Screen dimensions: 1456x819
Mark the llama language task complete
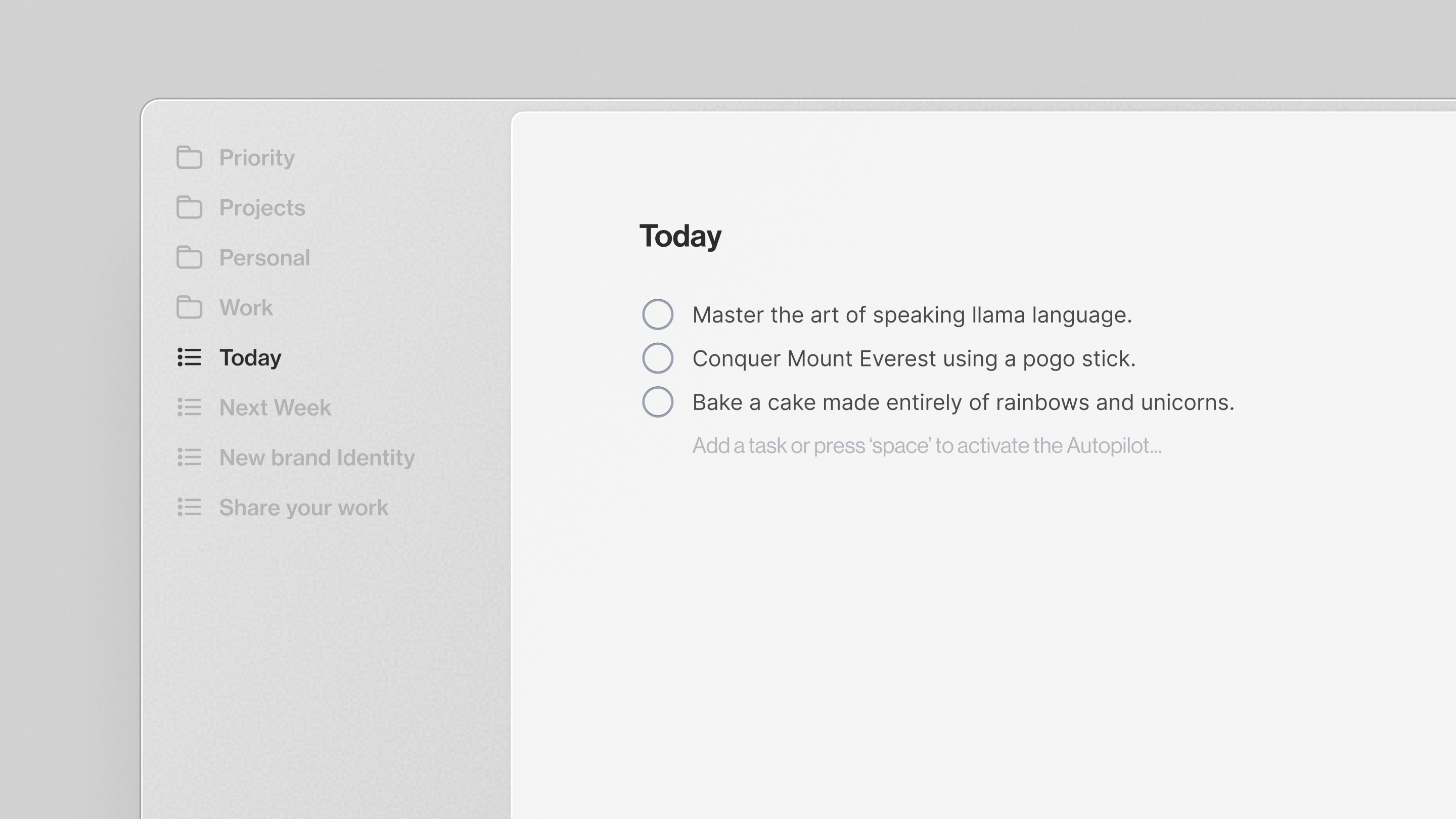click(657, 314)
